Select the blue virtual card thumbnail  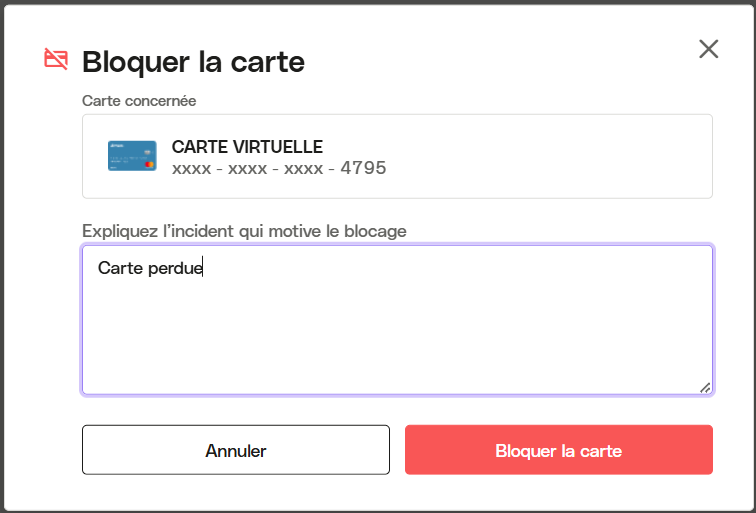[x=132, y=156]
